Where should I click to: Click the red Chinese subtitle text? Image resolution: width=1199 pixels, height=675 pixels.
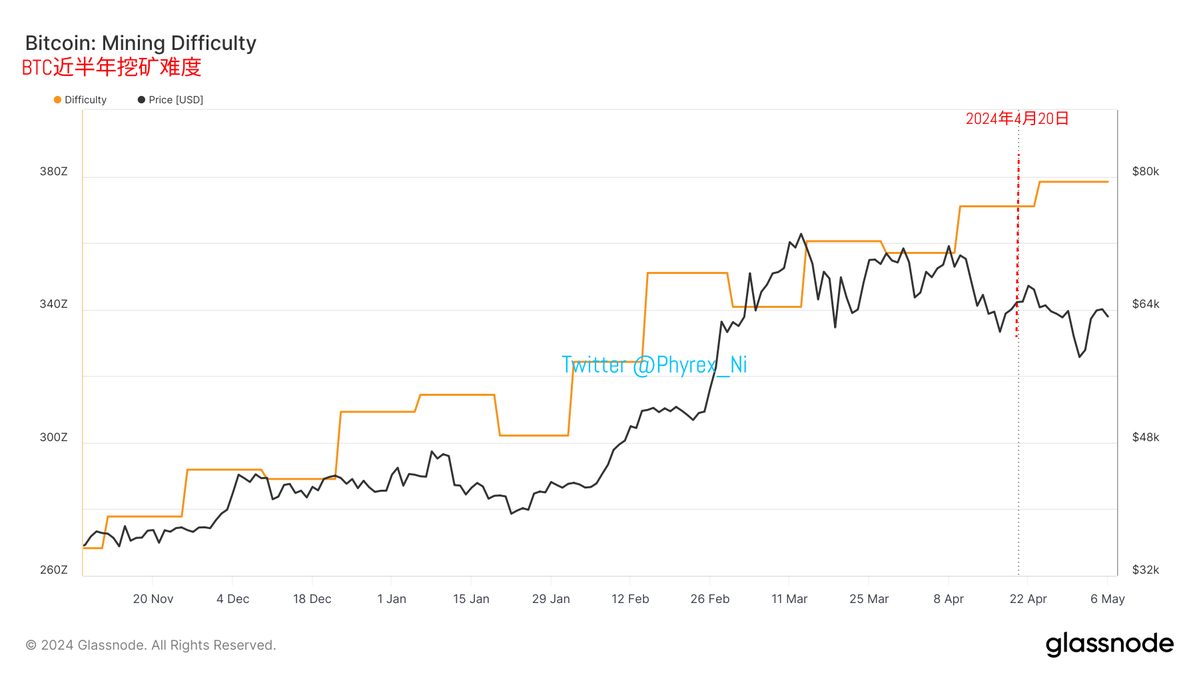[x=112, y=68]
